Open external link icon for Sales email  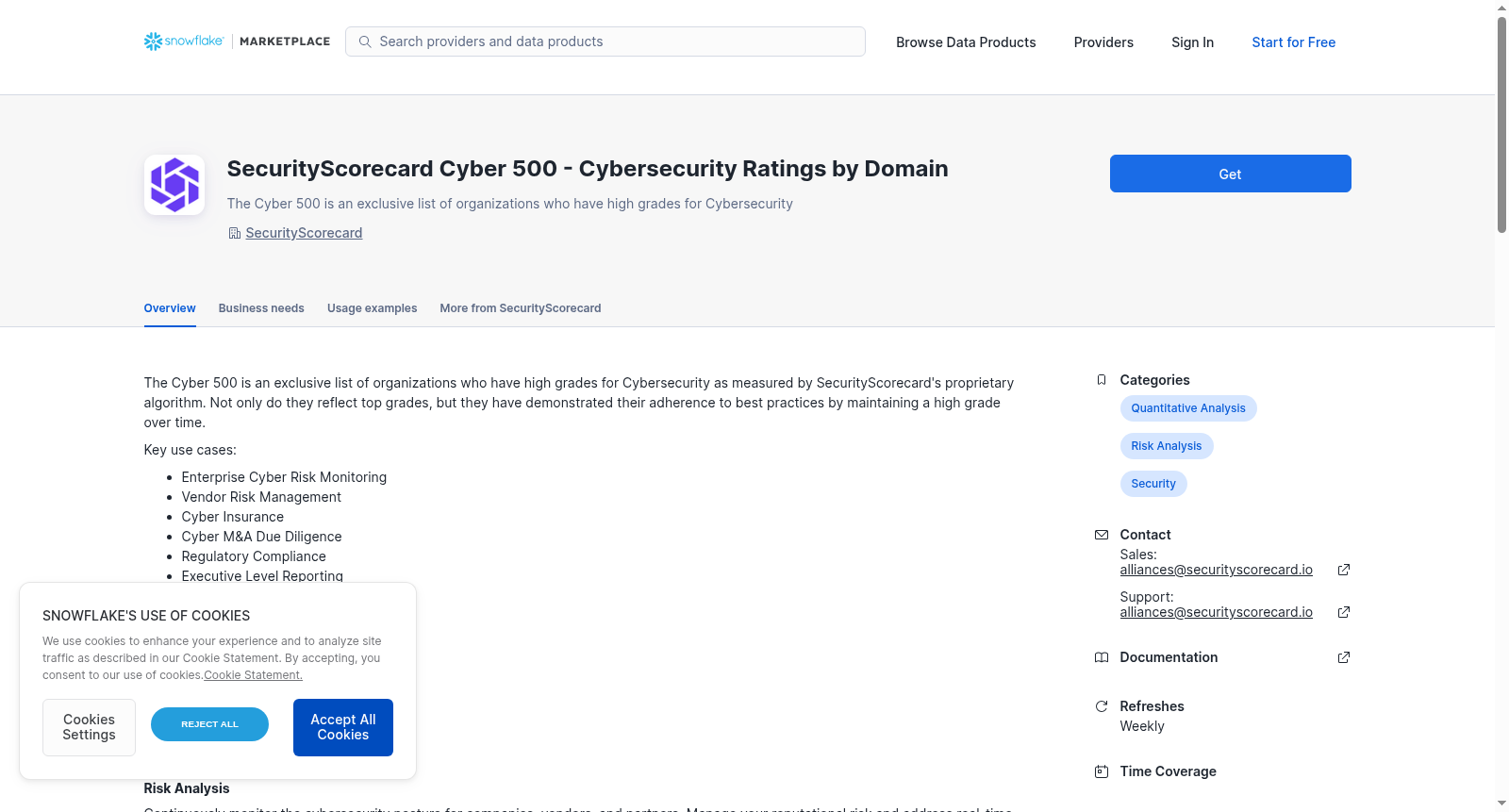coord(1344,570)
